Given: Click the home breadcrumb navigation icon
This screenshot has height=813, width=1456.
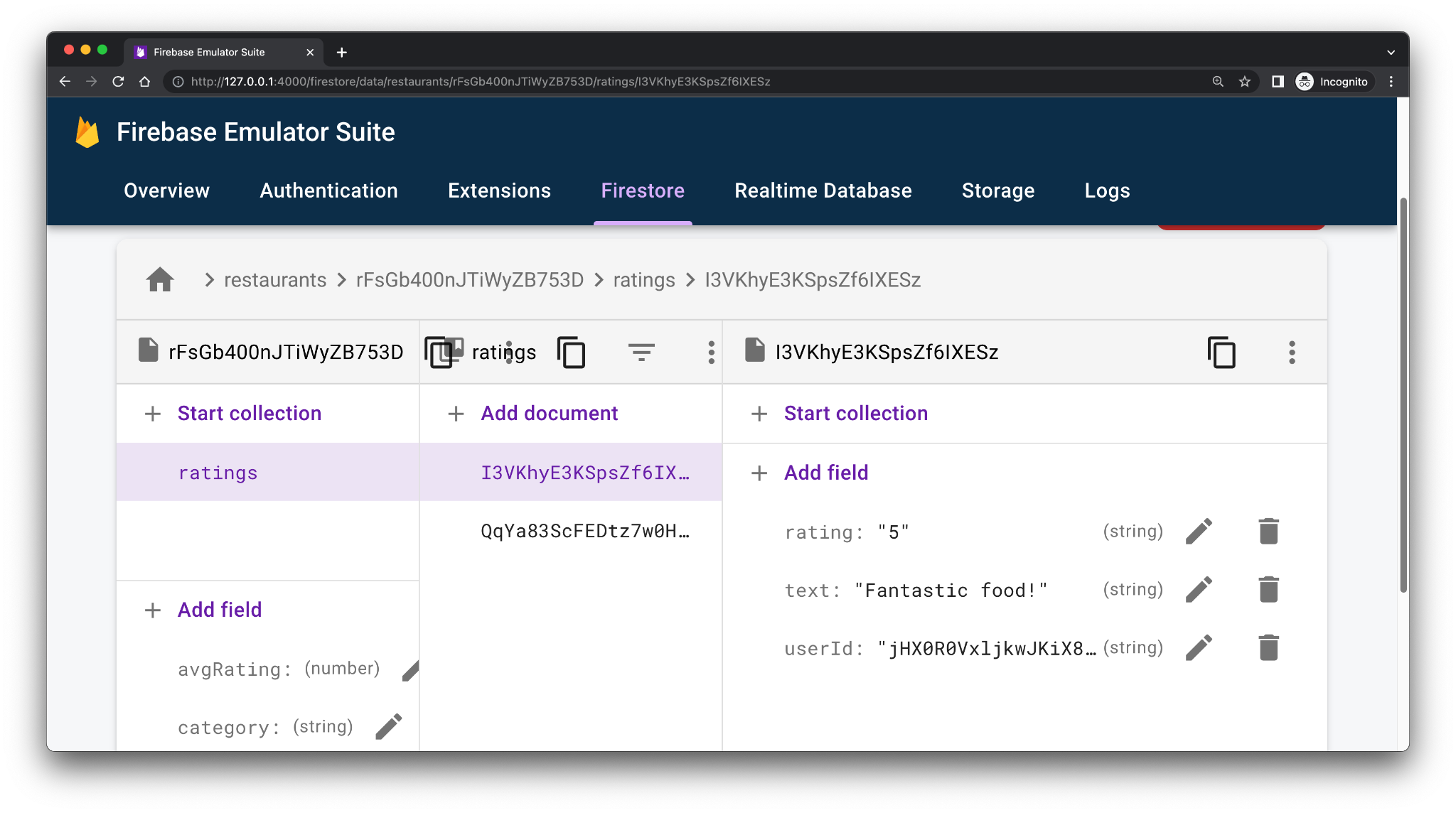Looking at the screenshot, I should pyautogui.click(x=159, y=279).
